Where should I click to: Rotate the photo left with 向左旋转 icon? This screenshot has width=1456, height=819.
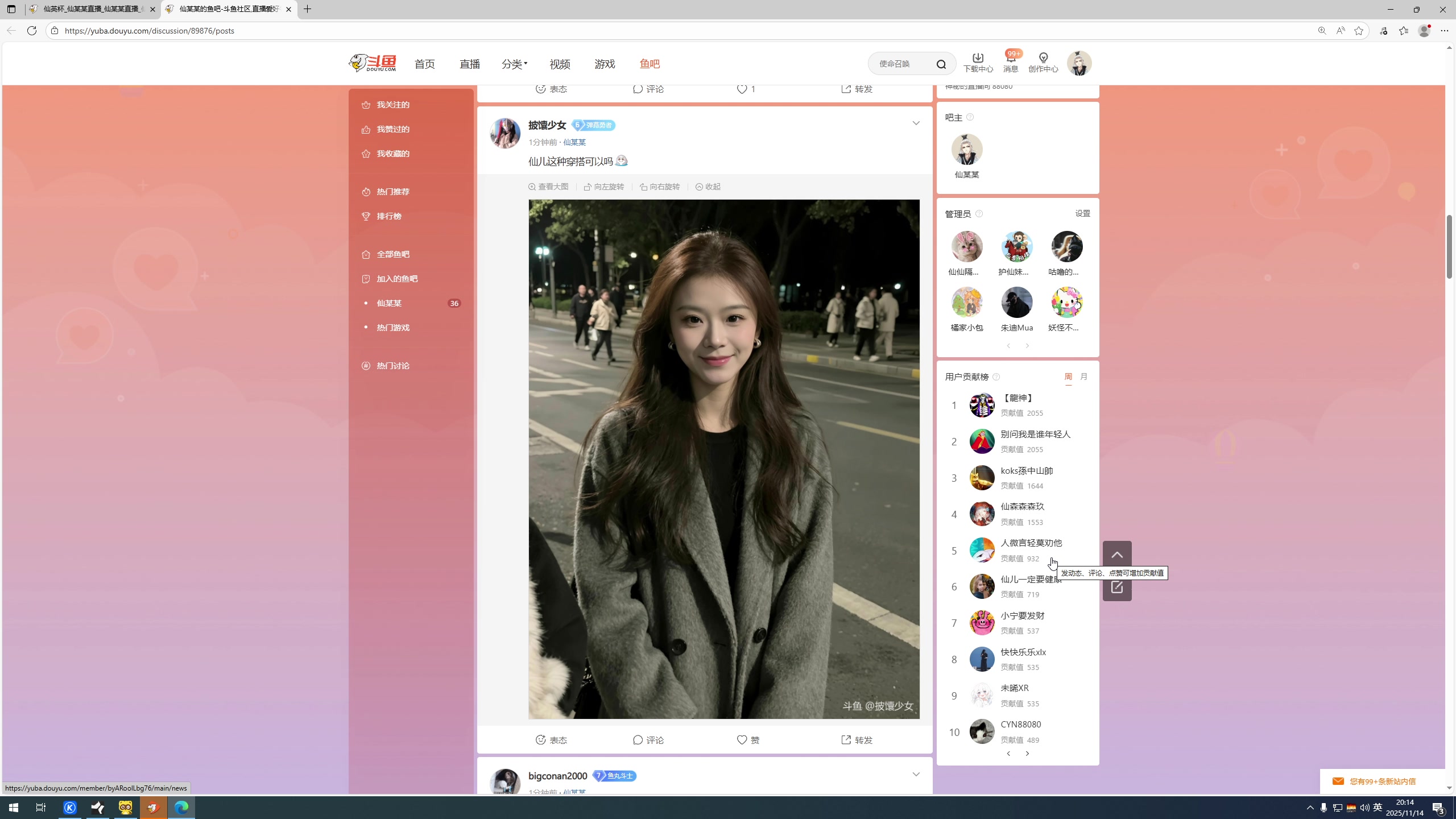[x=604, y=186]
